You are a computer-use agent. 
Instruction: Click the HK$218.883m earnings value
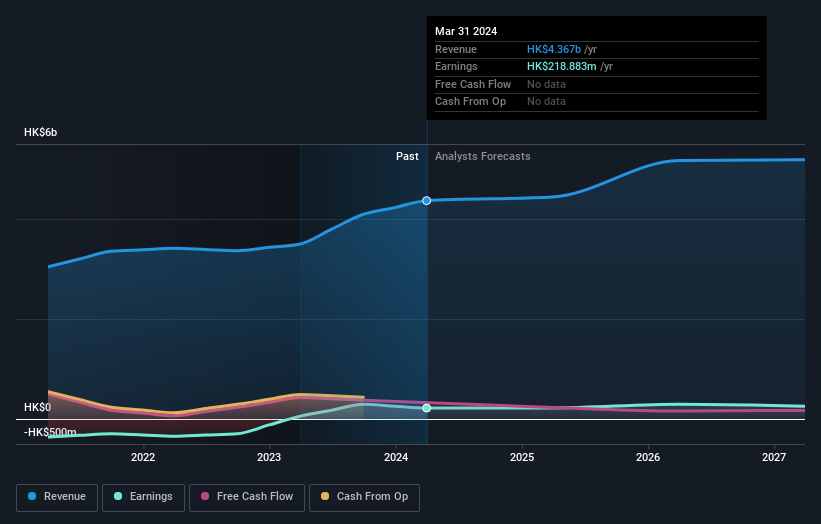pos(562,66)
